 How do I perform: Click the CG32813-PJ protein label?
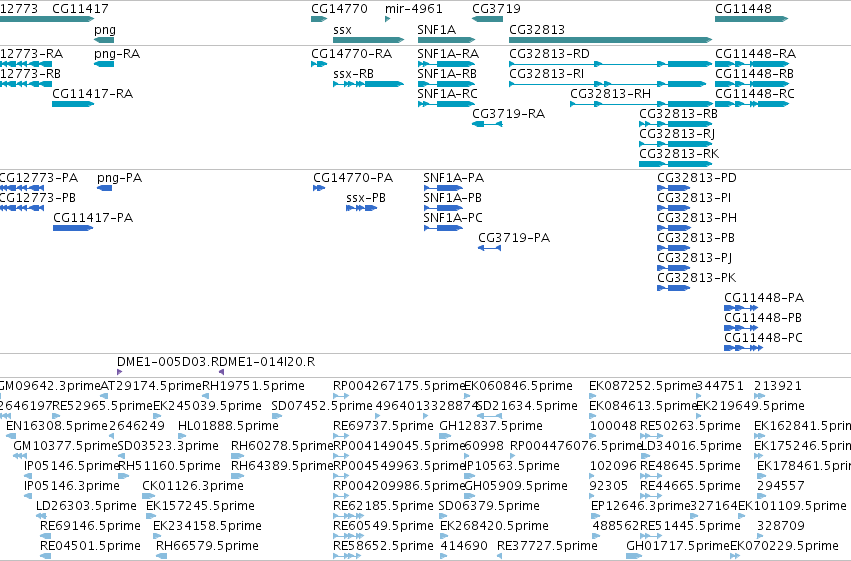pyautogui.click(x=695, y=258)
